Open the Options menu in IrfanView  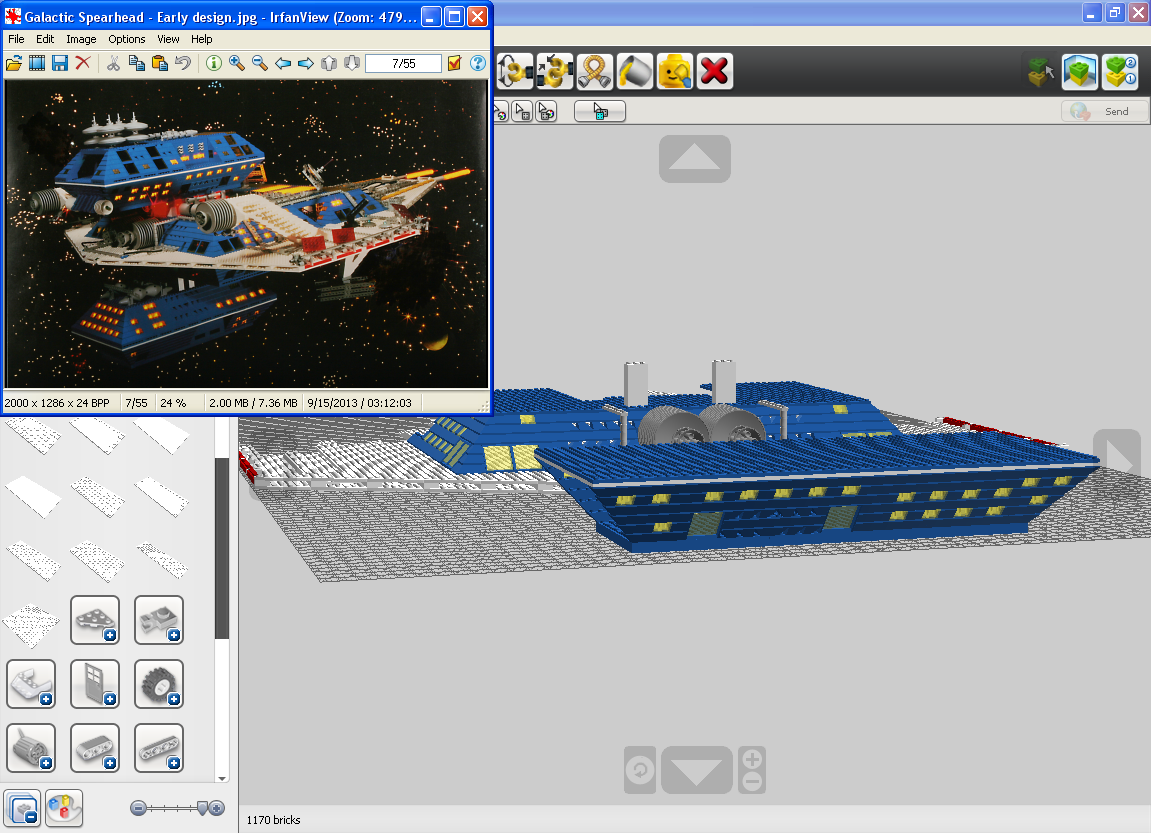[x=127, y=40]
